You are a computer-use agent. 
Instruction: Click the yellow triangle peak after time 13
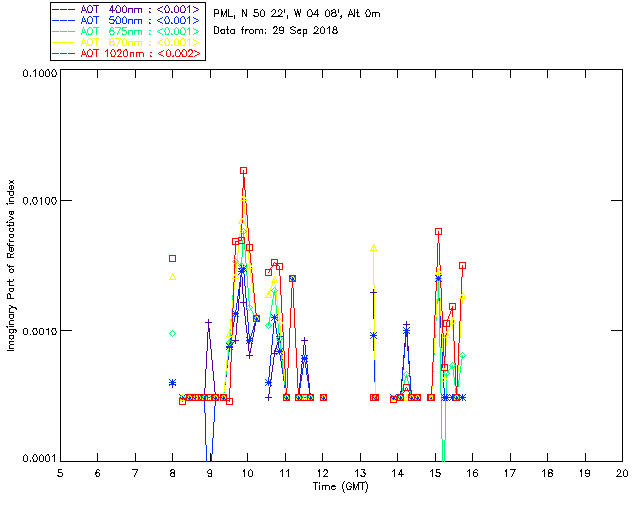(373, 248)
